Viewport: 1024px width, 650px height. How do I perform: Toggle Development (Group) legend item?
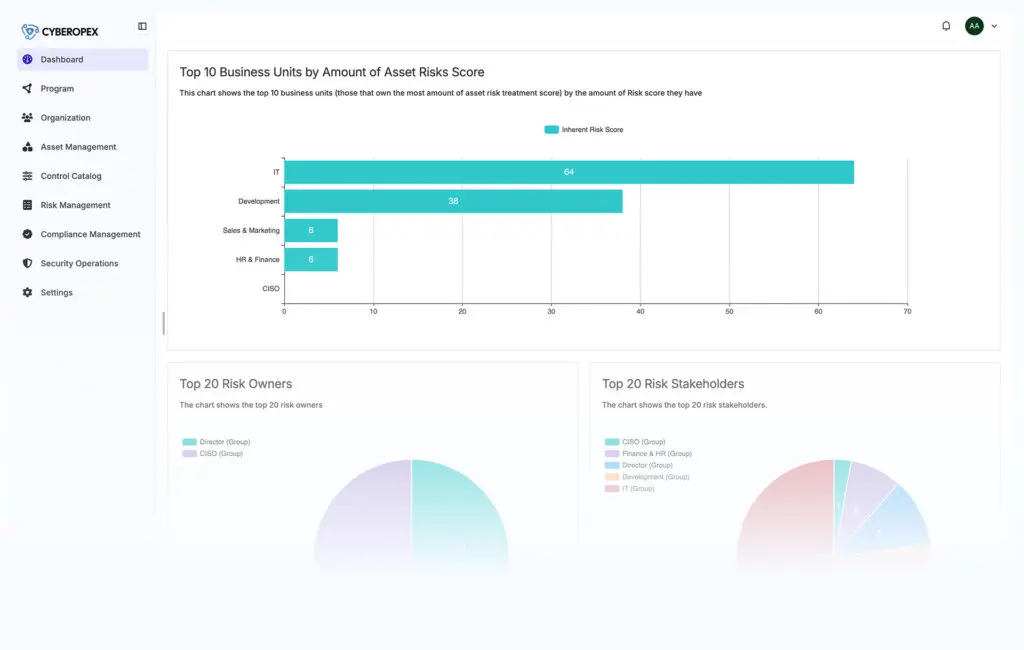coord(647,477)
